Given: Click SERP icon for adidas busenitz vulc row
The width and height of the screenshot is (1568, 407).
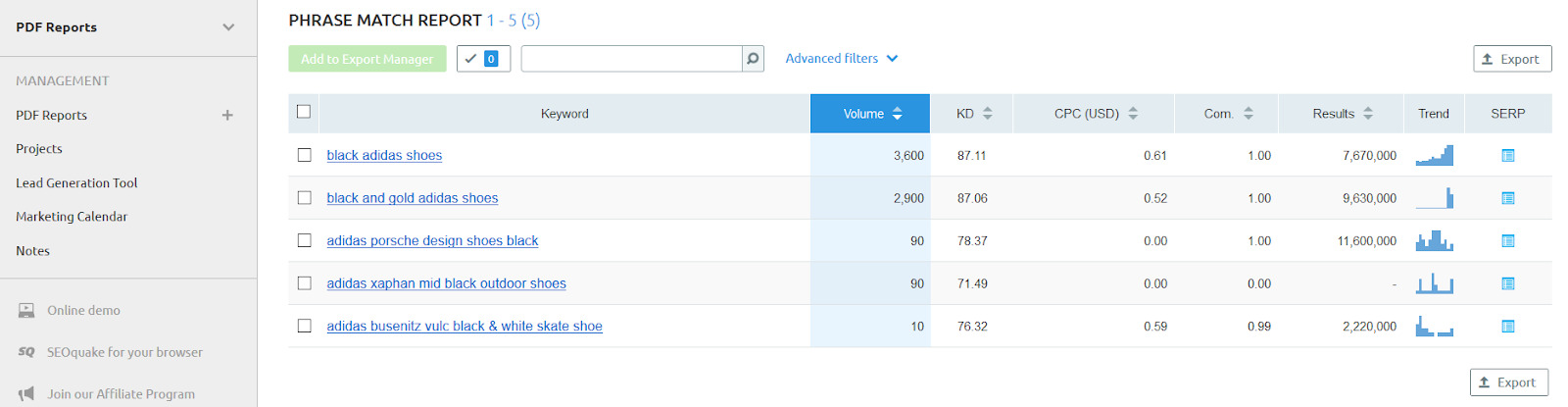Looking at the screenshot, I should (1507, 327).
